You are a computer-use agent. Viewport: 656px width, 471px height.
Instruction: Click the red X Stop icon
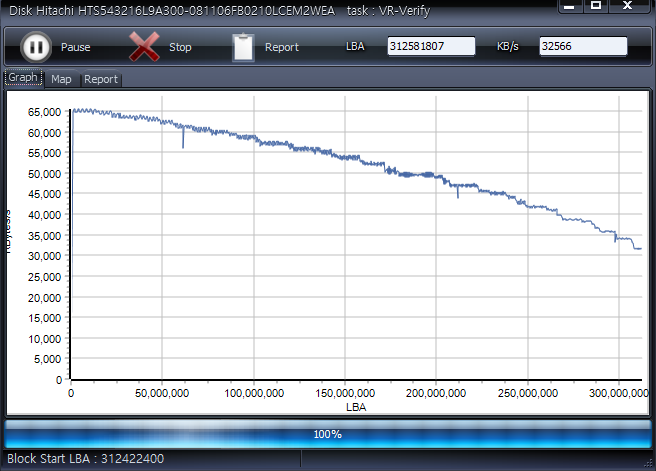point(144,46)
